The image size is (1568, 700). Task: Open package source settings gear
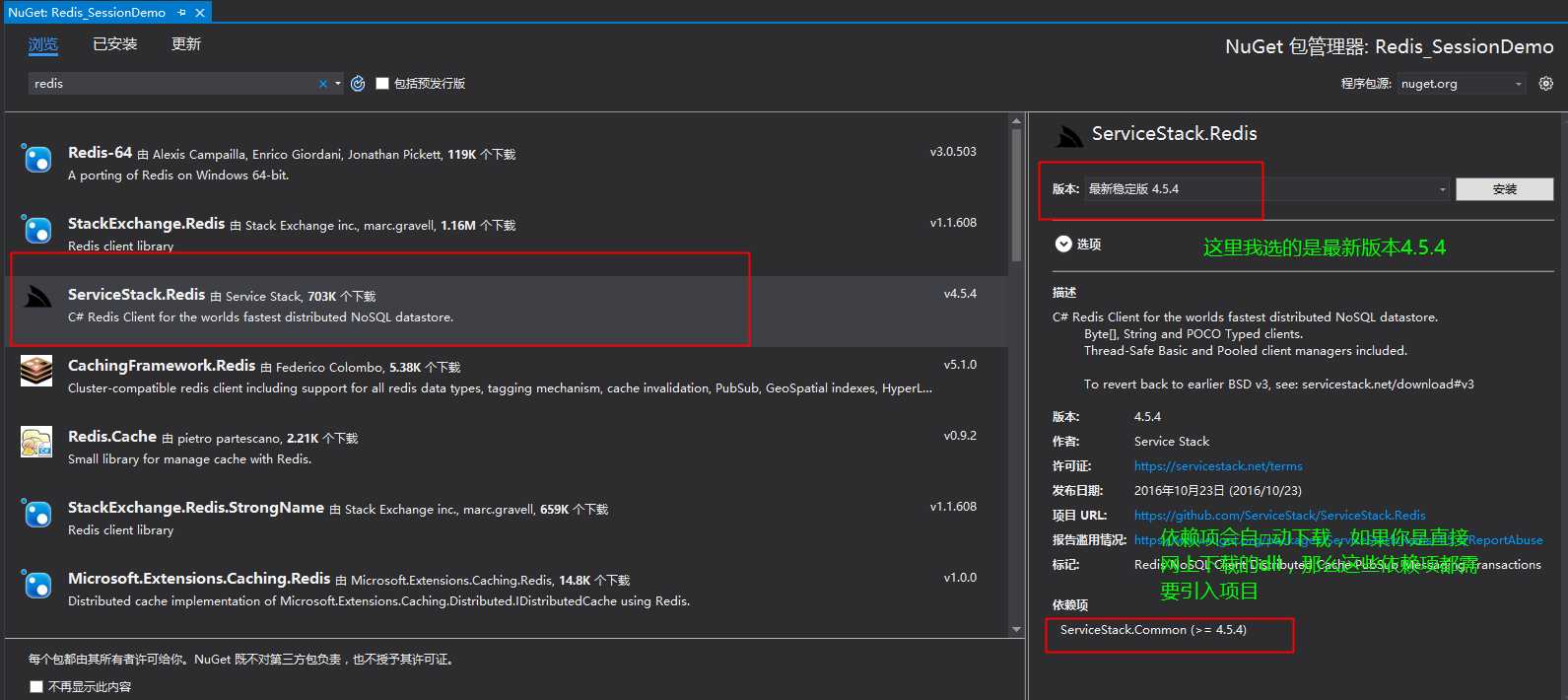point(1546,84)
